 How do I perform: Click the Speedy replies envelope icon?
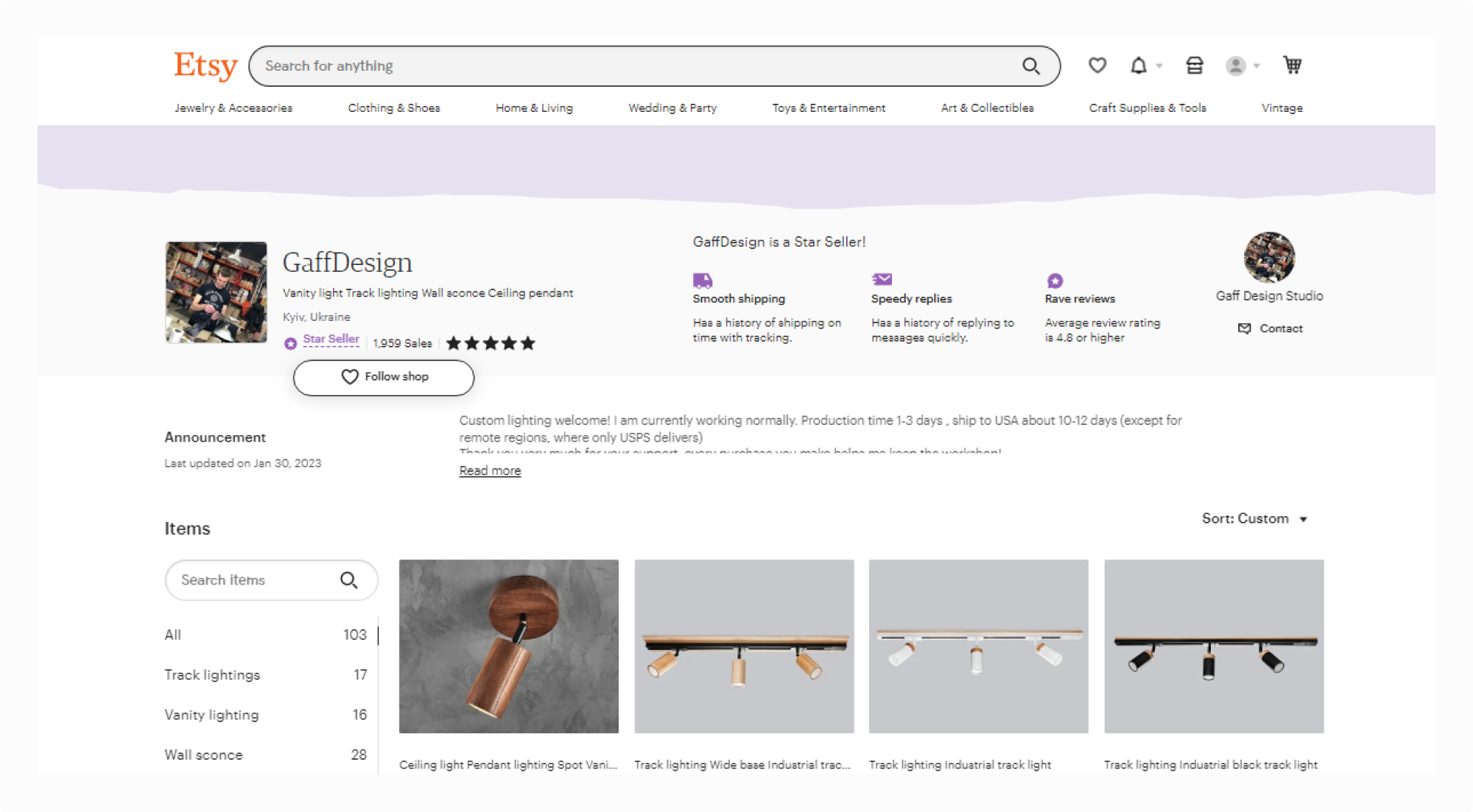coord(882,279)
